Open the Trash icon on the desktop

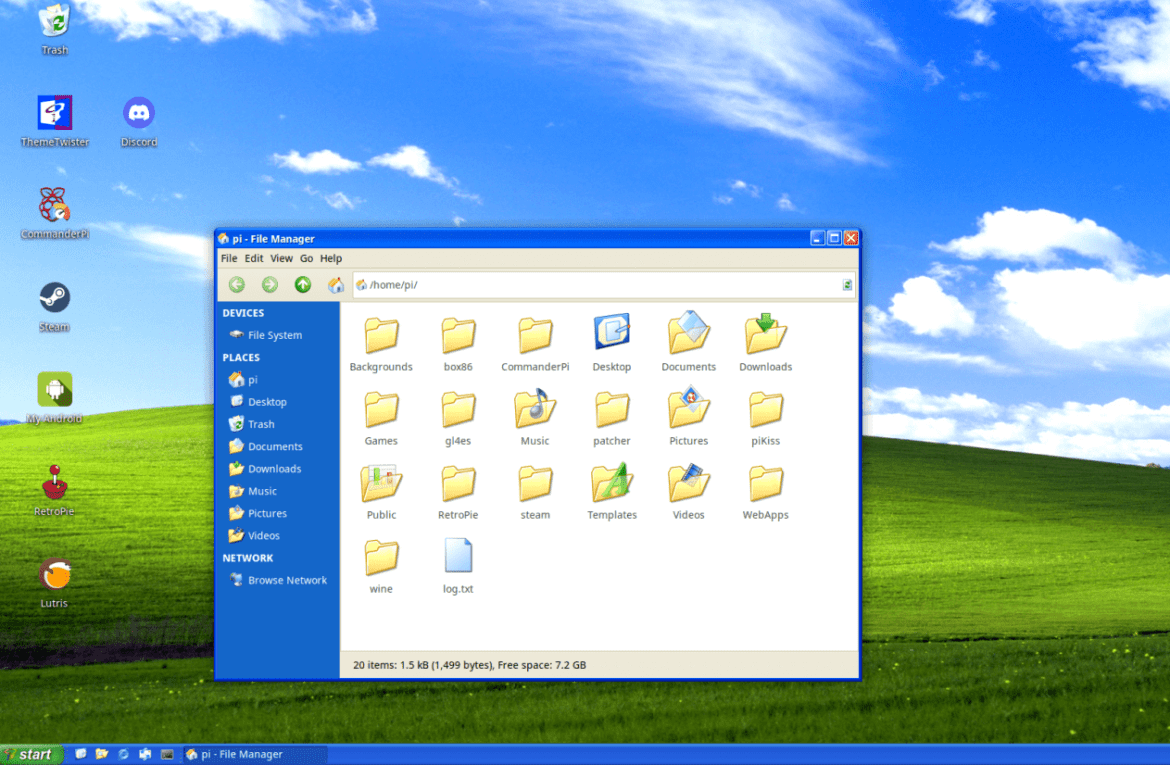(x=53, y=22)
